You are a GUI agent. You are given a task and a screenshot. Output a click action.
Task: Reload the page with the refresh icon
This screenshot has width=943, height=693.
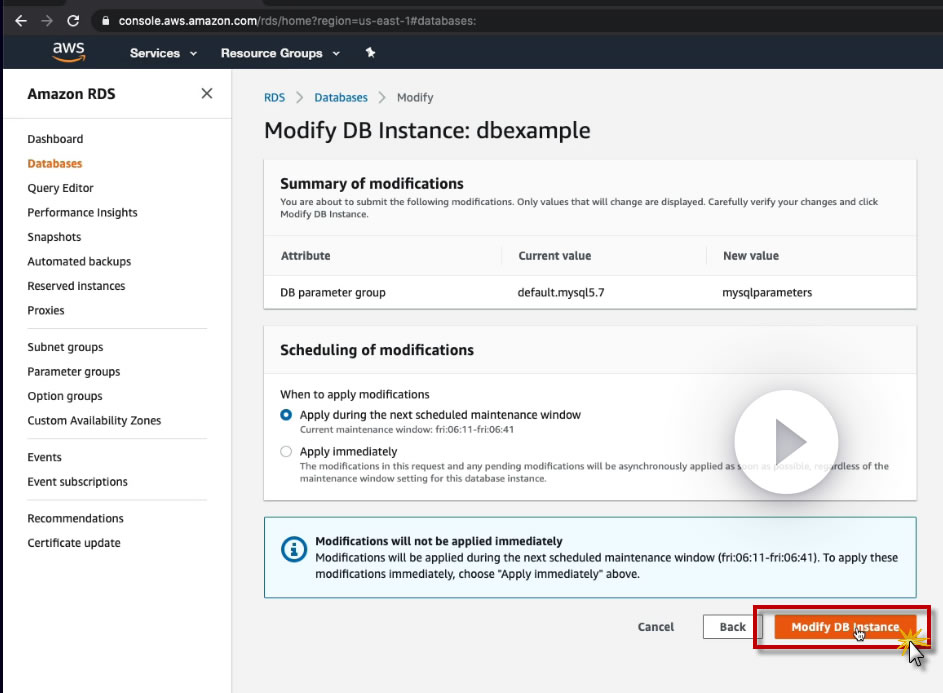click(73, 20)
